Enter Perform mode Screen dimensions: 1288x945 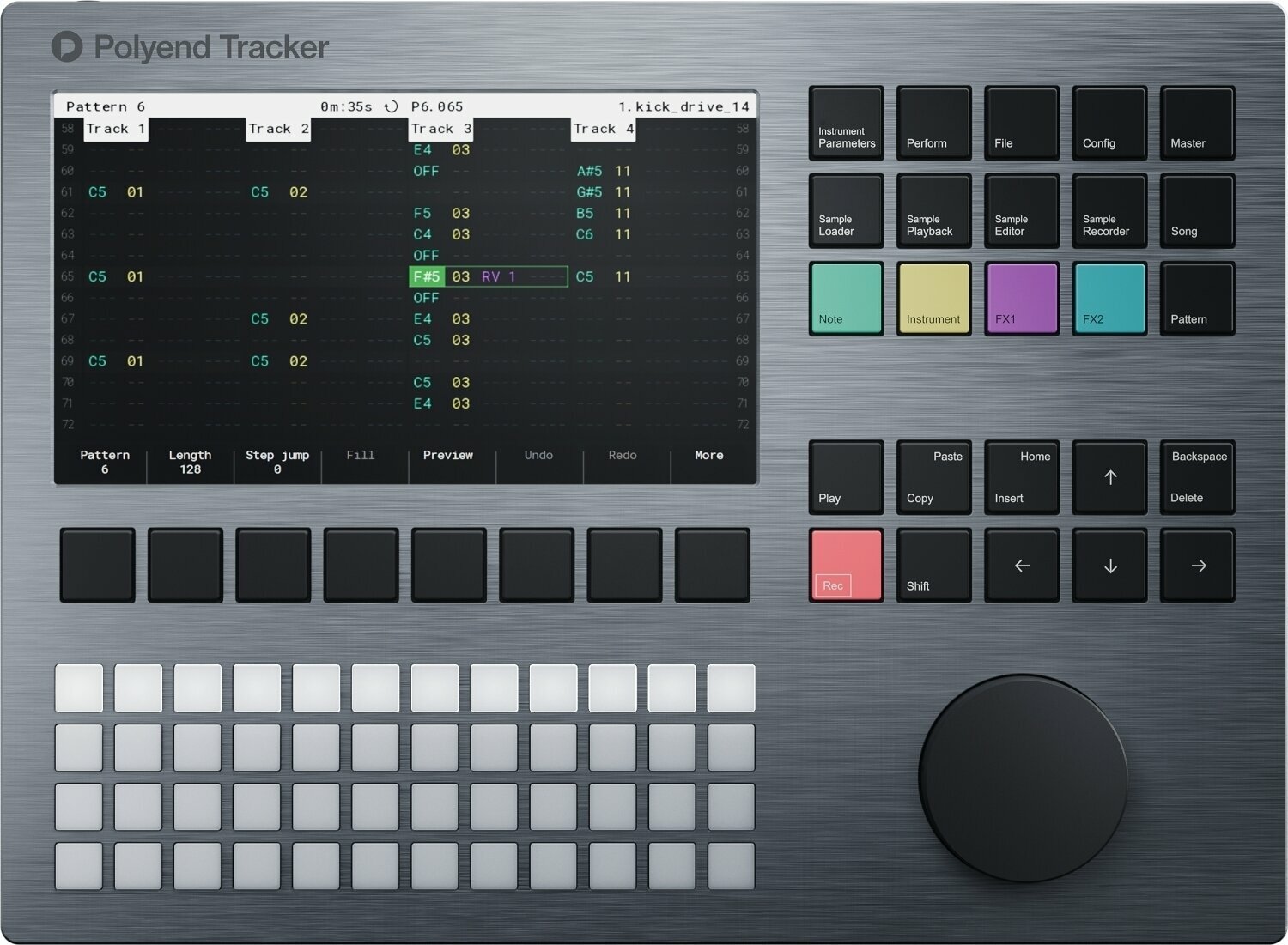coord(933,123)
